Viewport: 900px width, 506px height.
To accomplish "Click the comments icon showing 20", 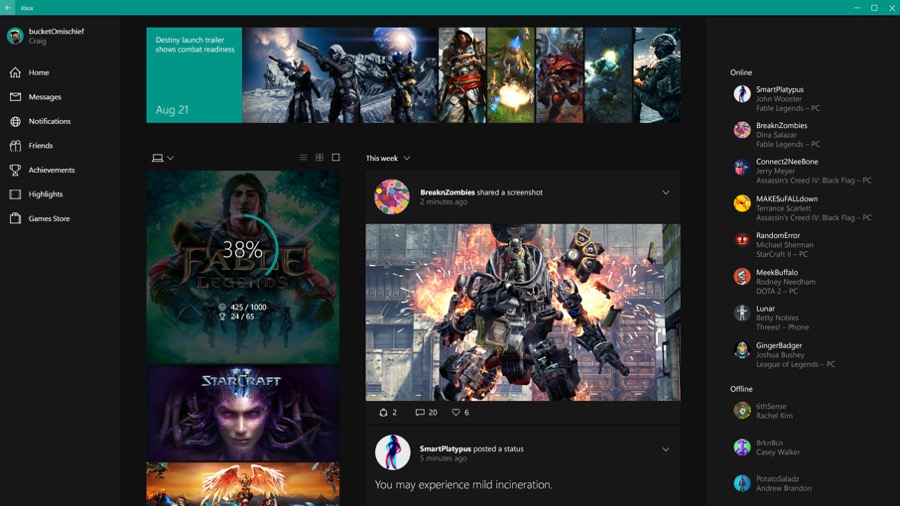I will (420, 412).
